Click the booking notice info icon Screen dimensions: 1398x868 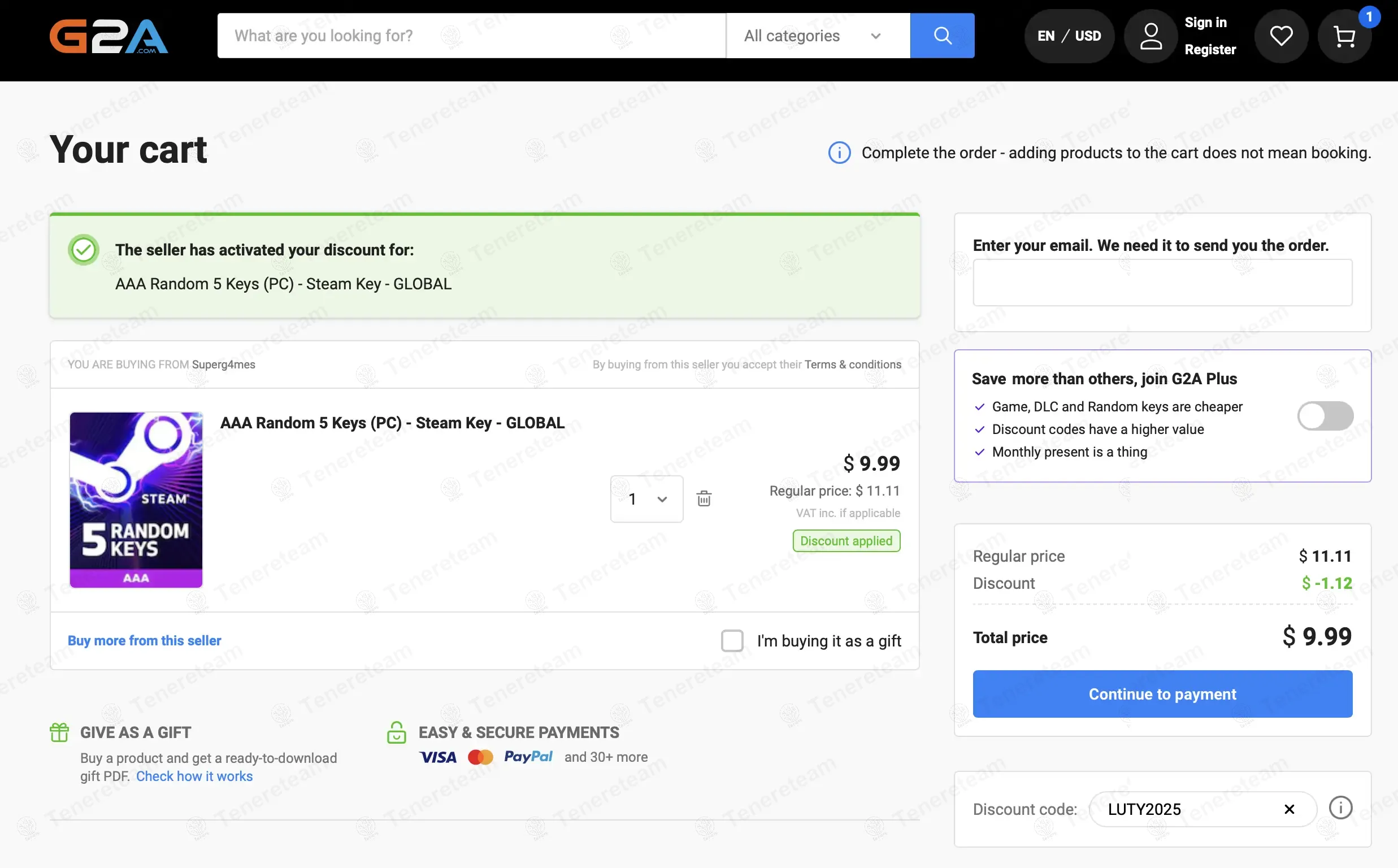click(839, 153)
